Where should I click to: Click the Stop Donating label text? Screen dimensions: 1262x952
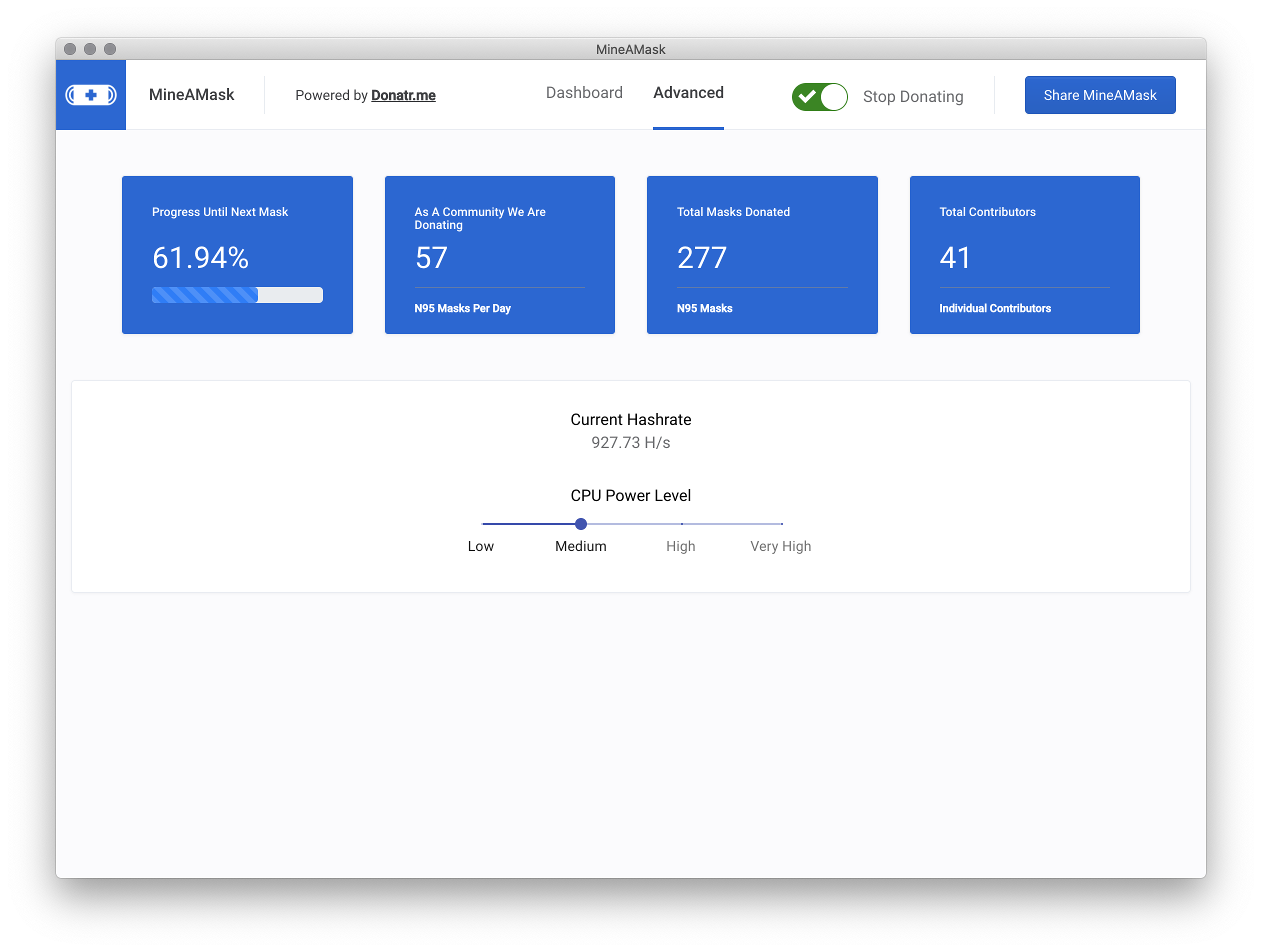(x=912, y=96)
